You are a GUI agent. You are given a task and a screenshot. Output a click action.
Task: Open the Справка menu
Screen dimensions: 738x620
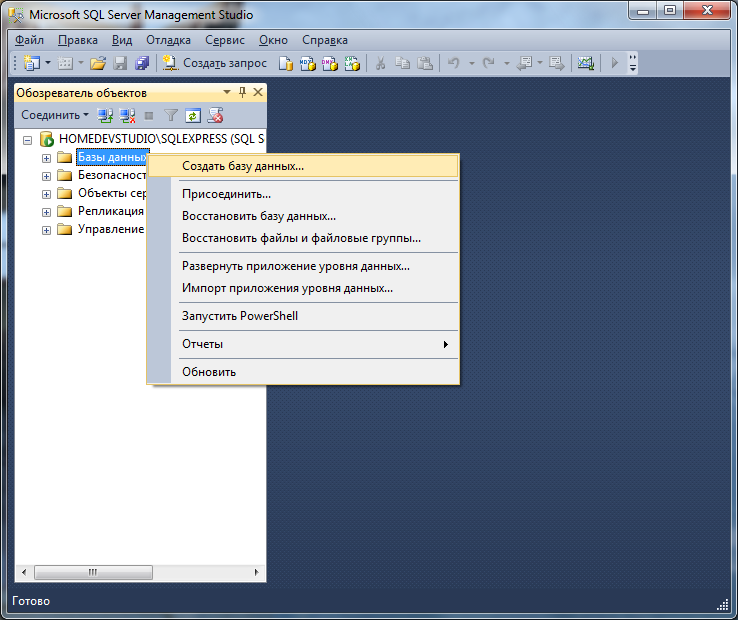325,40
